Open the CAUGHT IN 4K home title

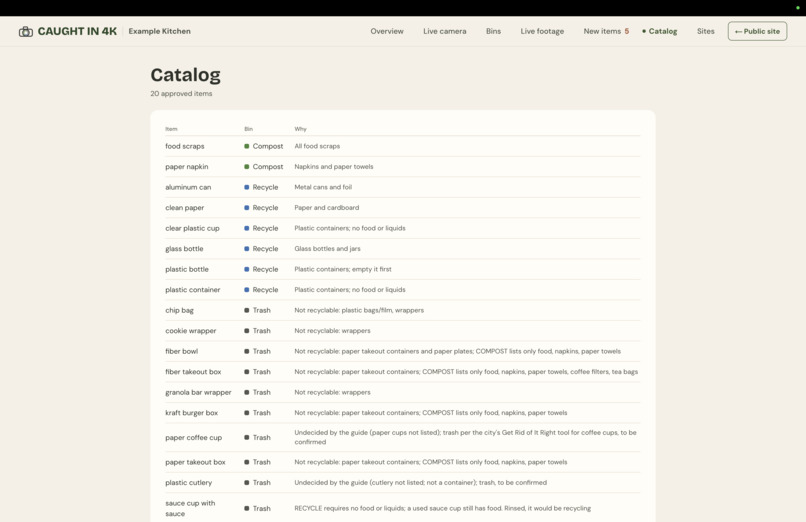pyautogui.click(x=77, y=31)
